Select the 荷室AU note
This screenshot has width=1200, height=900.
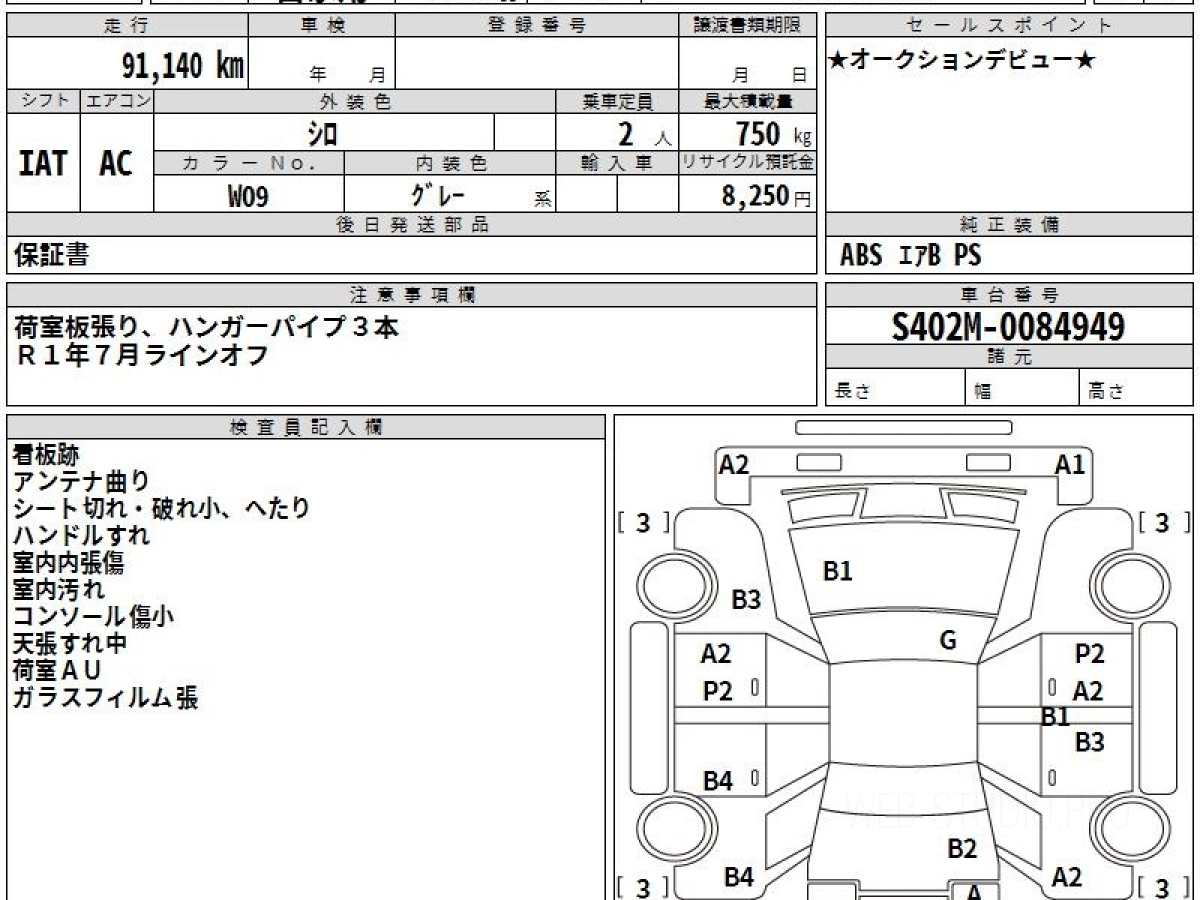click(x=58, y=670)
